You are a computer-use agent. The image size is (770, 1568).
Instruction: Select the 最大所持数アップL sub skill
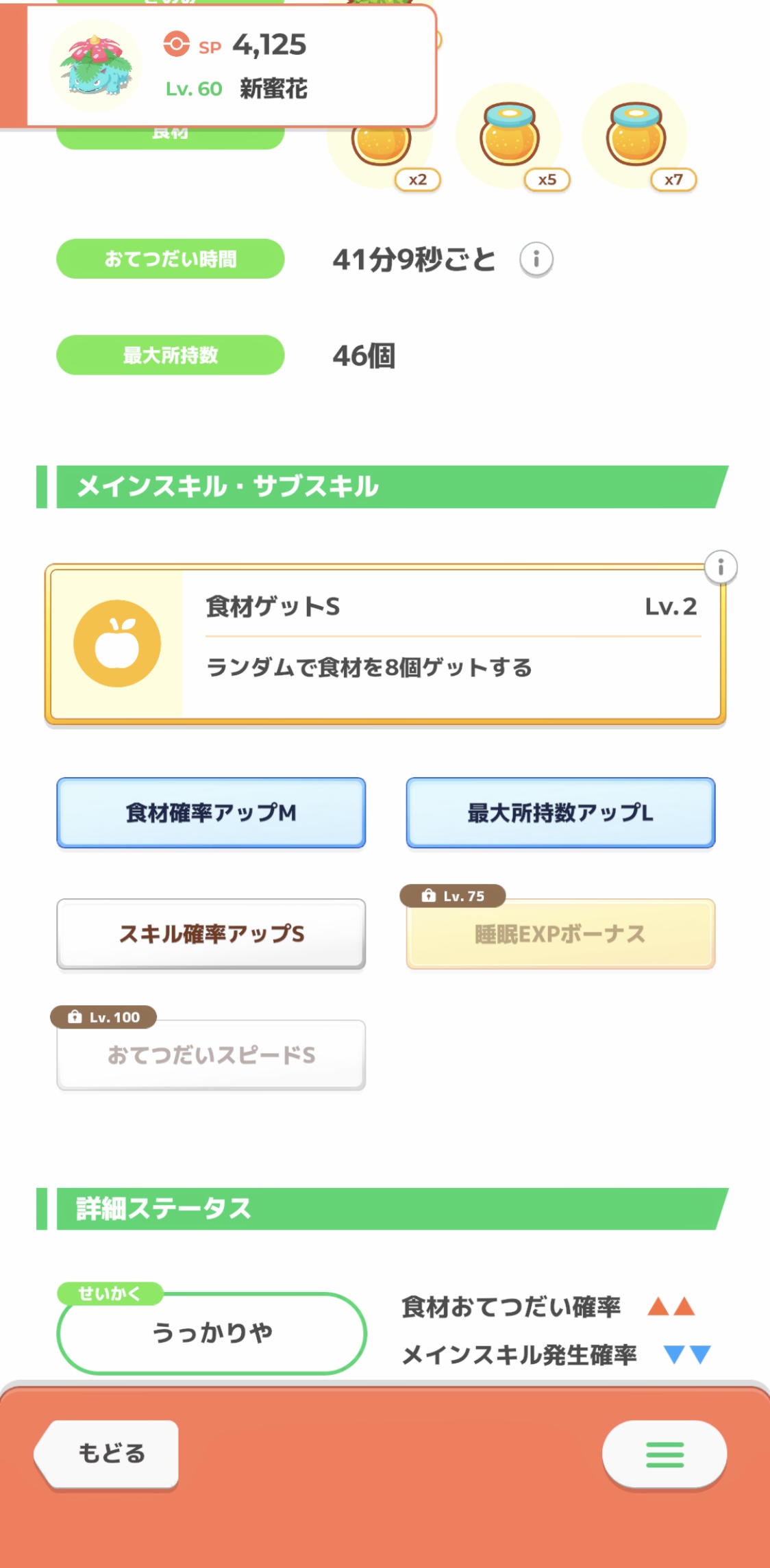tap(560, 813)
